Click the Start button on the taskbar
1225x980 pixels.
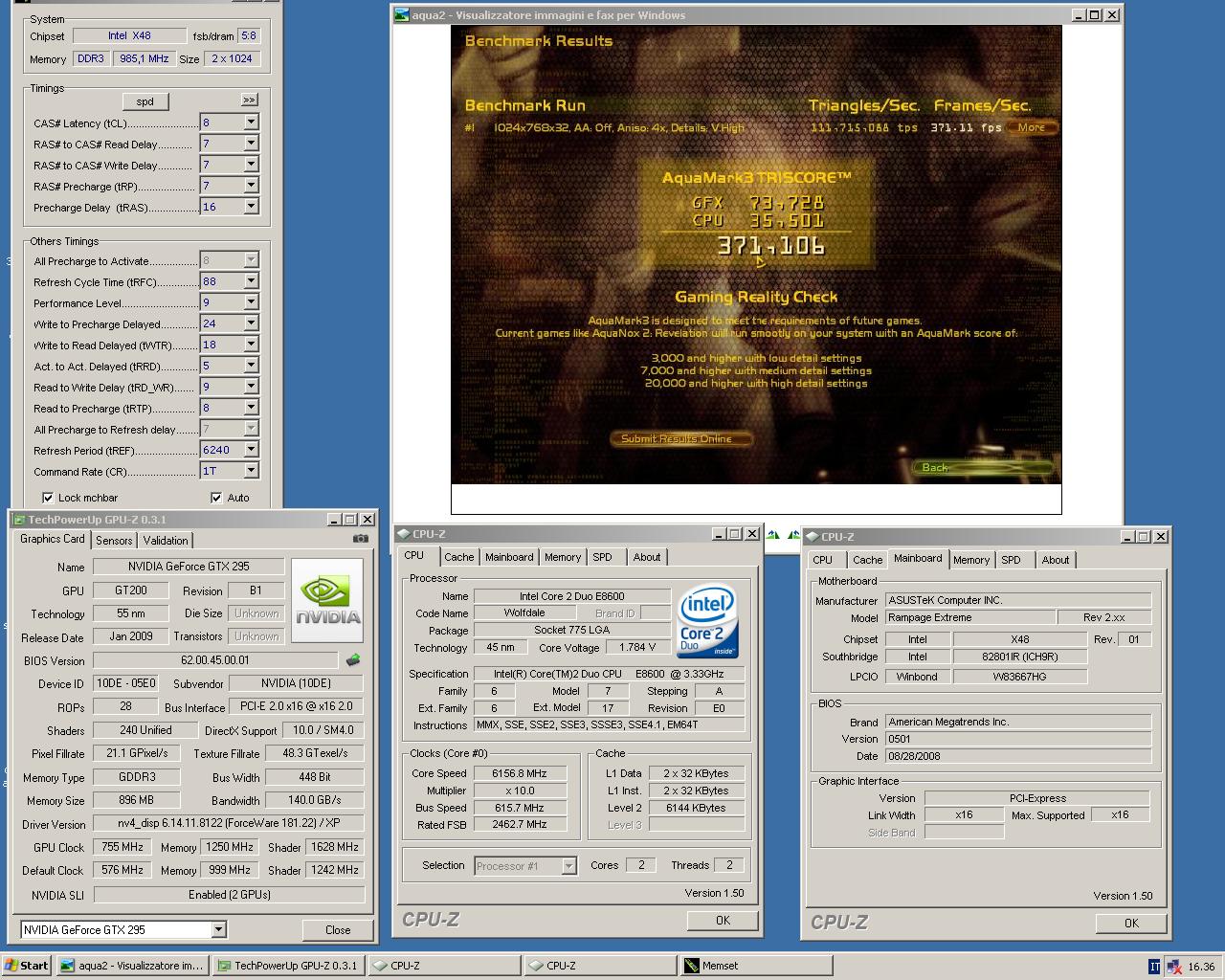[27, 966]
